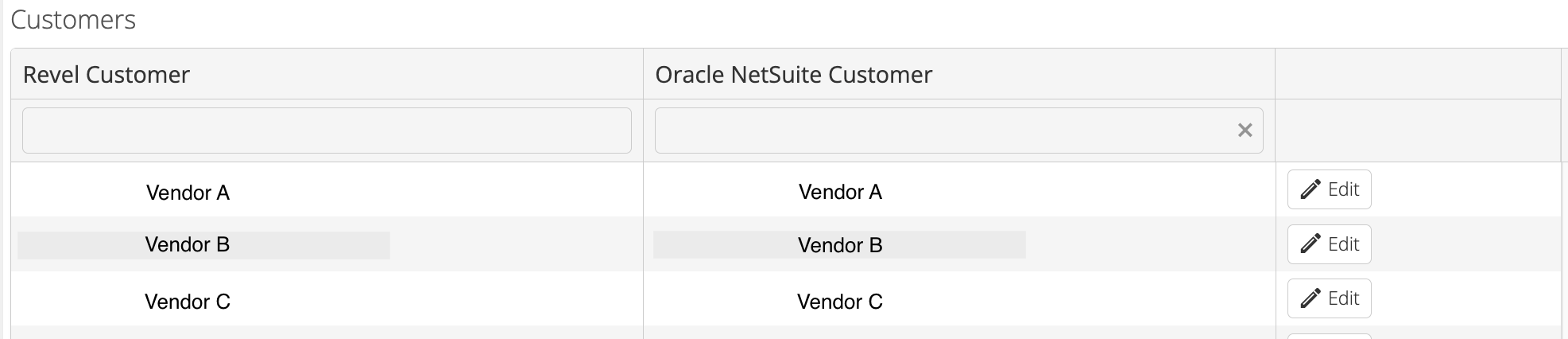This screenshot has width=1568, height=339.
Task: Sort by the Revel Customer column header
Action: tap(106, 75)
